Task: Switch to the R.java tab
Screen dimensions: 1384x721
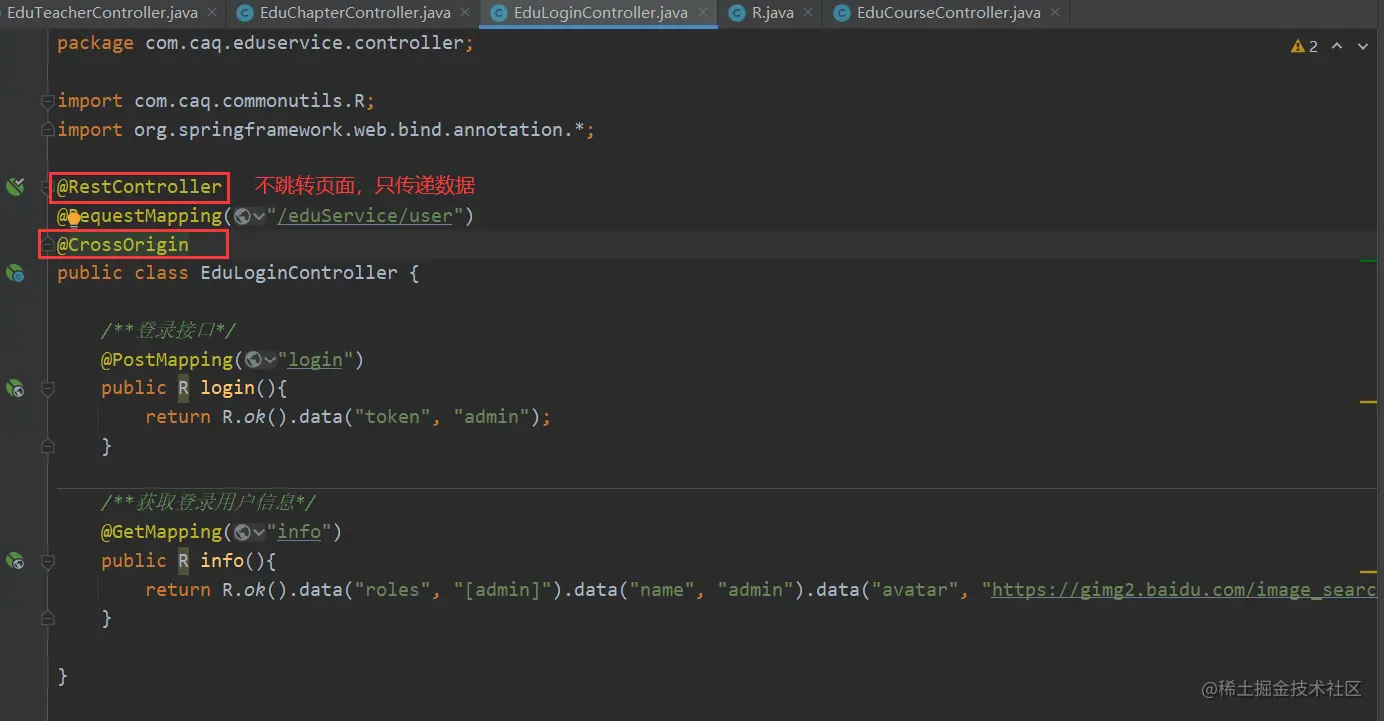Action: pyautogui.click(x=772, y=13)
